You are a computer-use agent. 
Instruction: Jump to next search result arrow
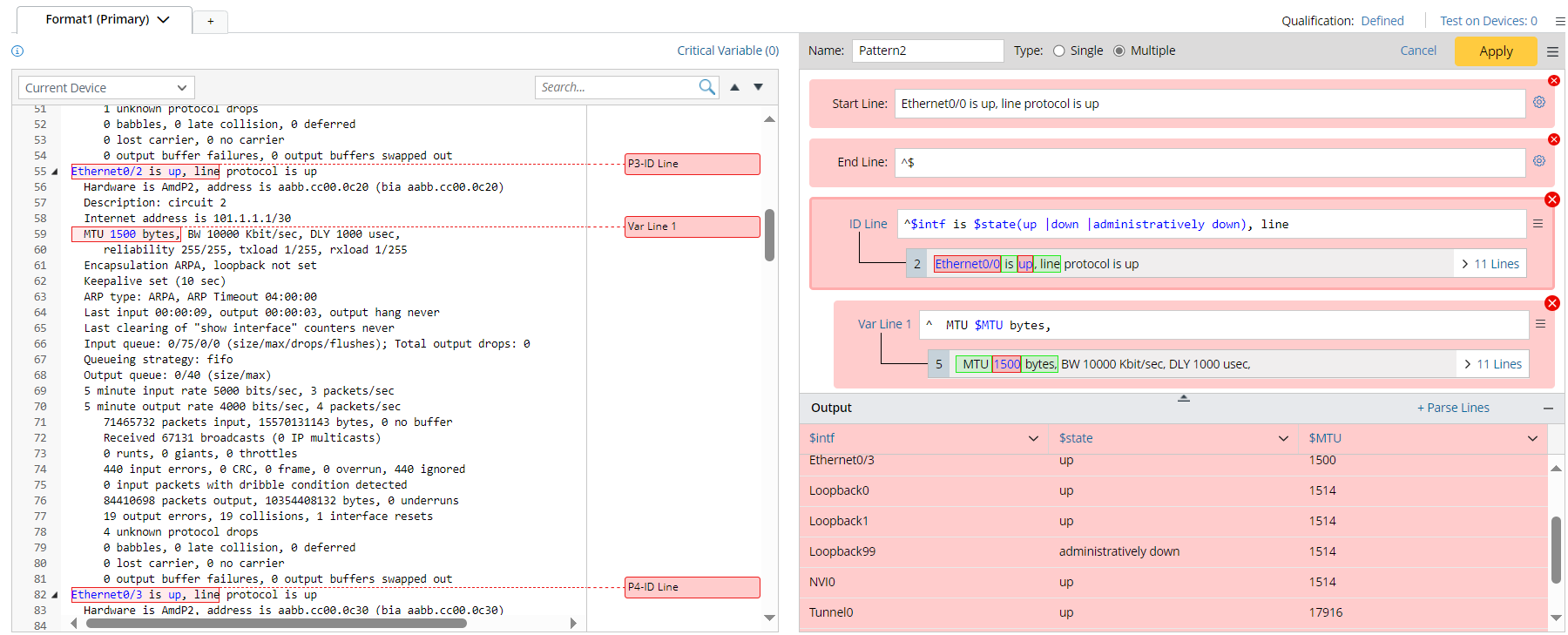759,87
